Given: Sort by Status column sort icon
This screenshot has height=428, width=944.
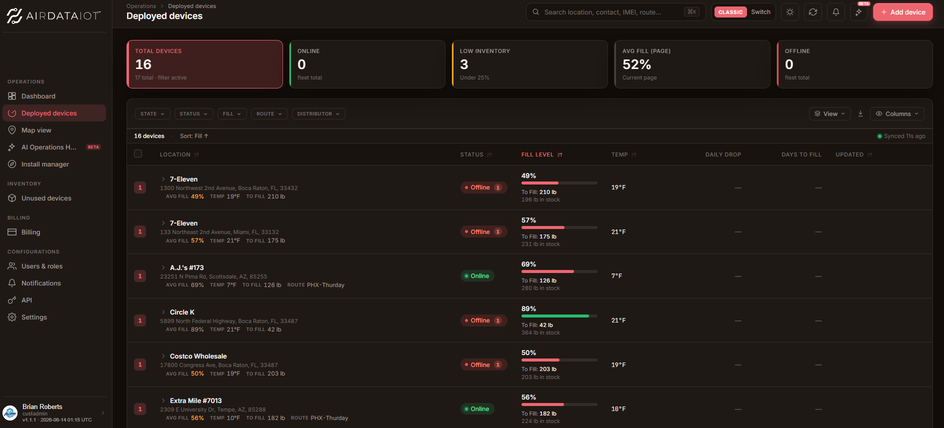Looking at the screenshot, I should (x=489, y=155).
